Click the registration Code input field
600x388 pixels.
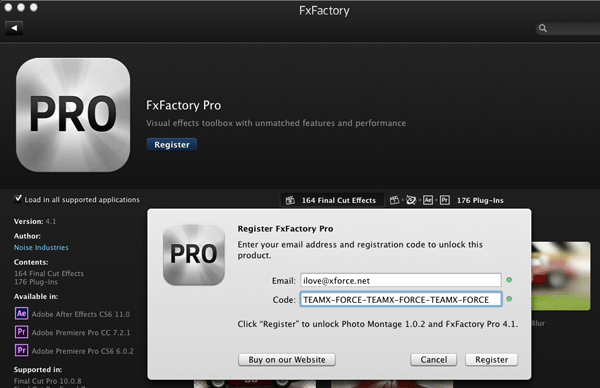pos(401,299)
